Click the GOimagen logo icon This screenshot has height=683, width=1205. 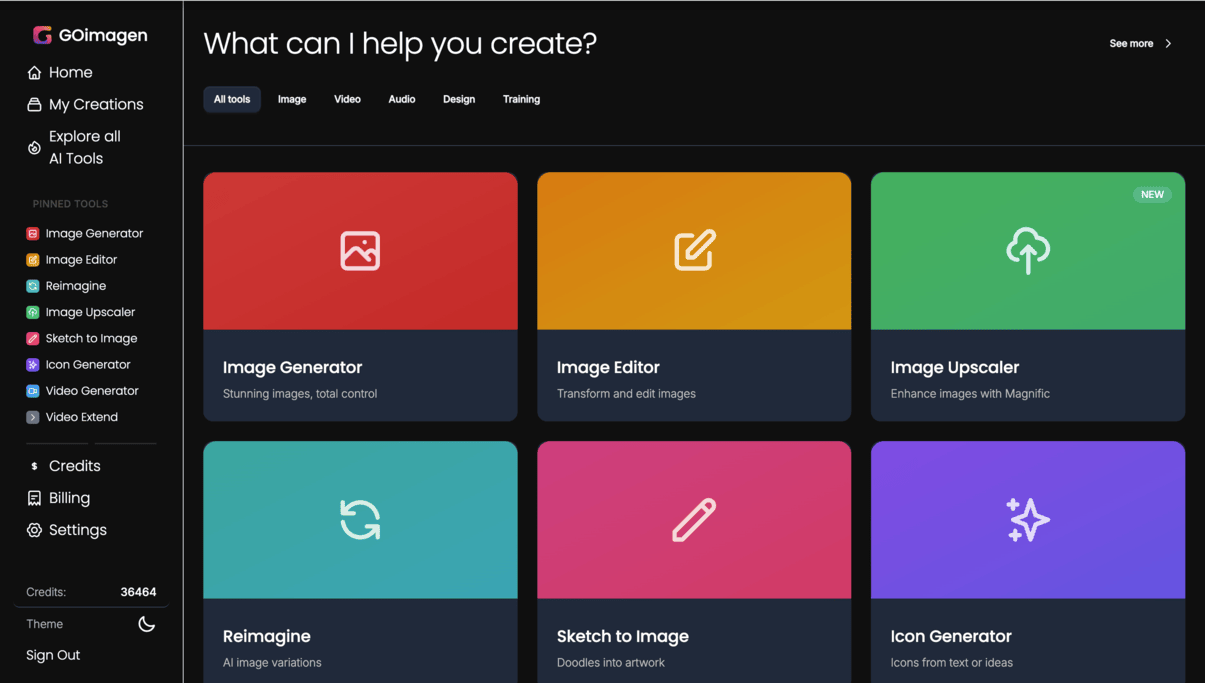click(x=42, y=35)
